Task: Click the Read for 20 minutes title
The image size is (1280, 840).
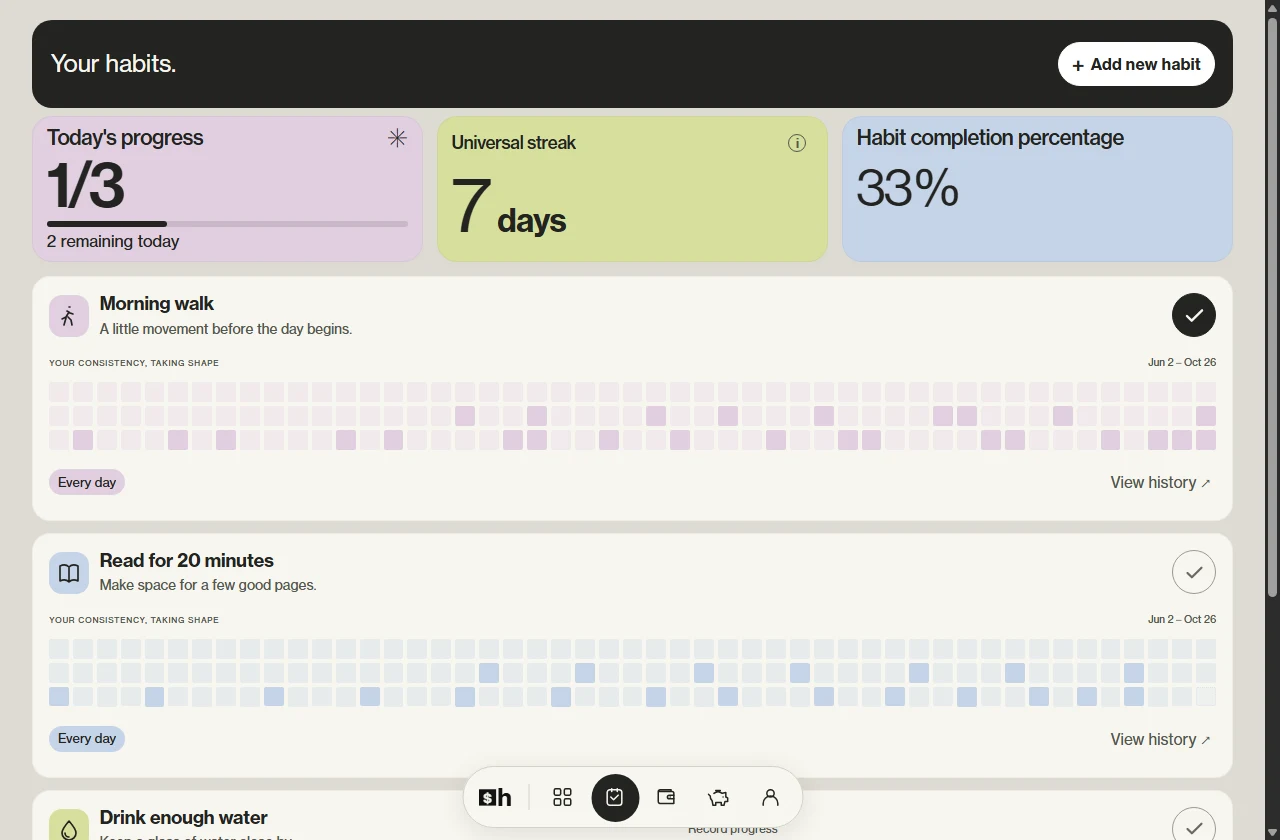Action: click(x=187, y=560)
